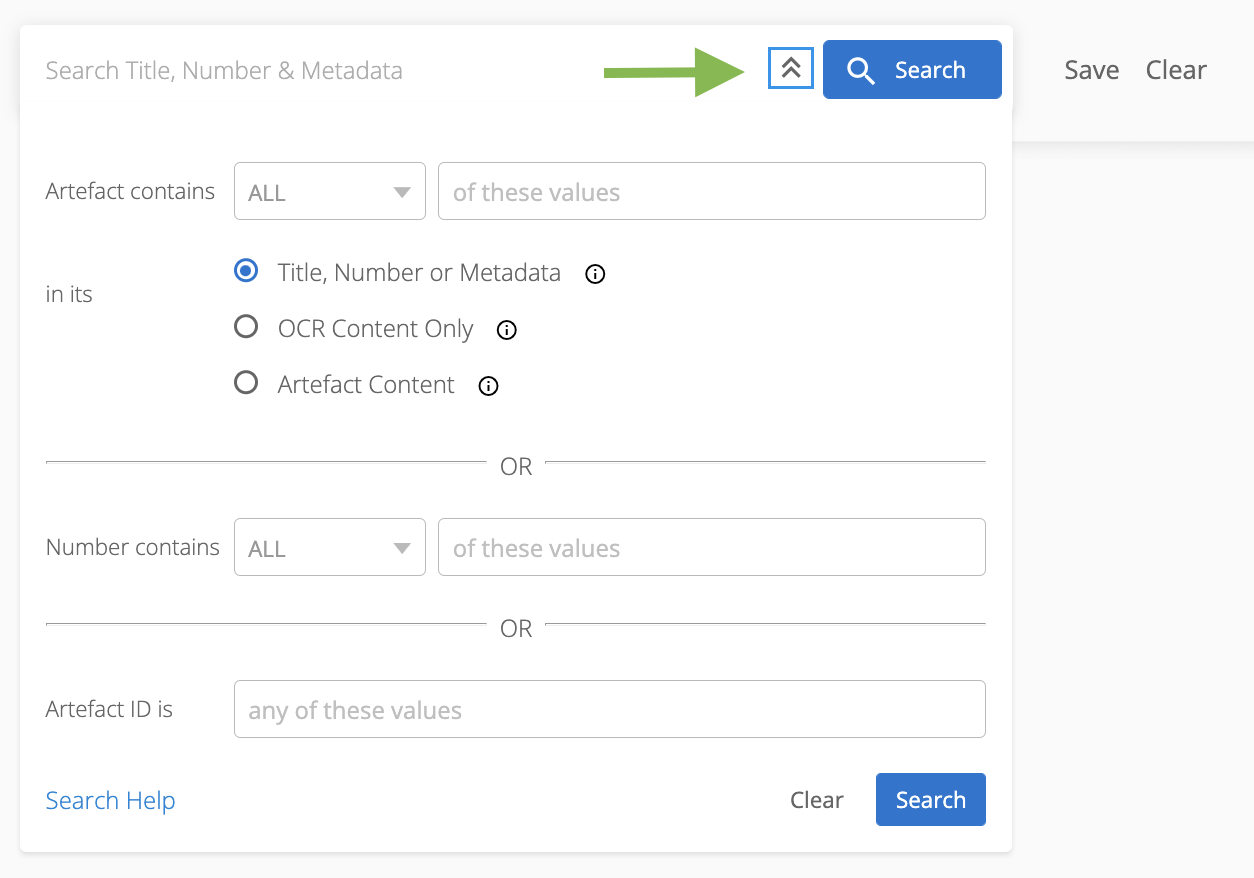Select Title, Number or Metadata radio option

click(246, 271)
